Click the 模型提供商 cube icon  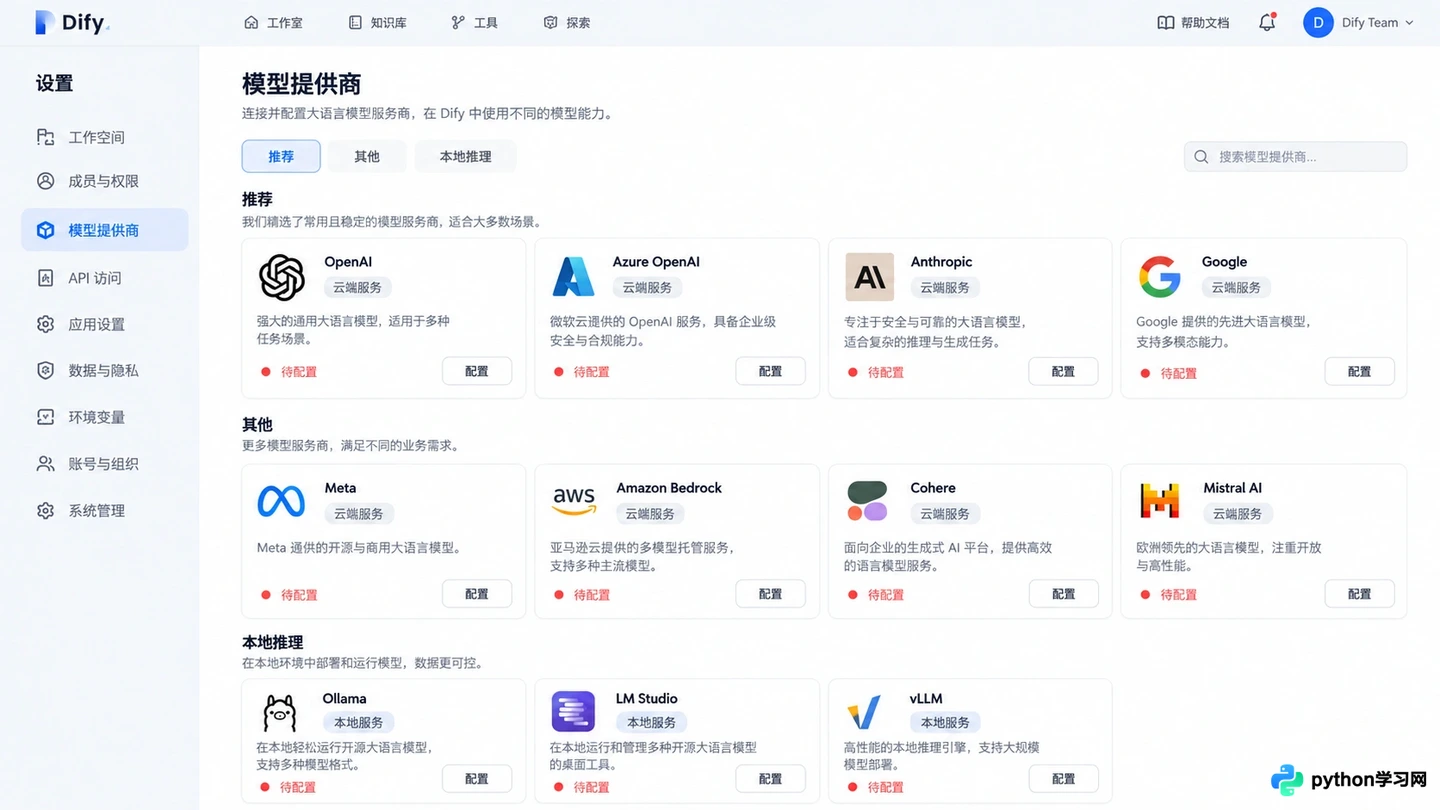45,230
